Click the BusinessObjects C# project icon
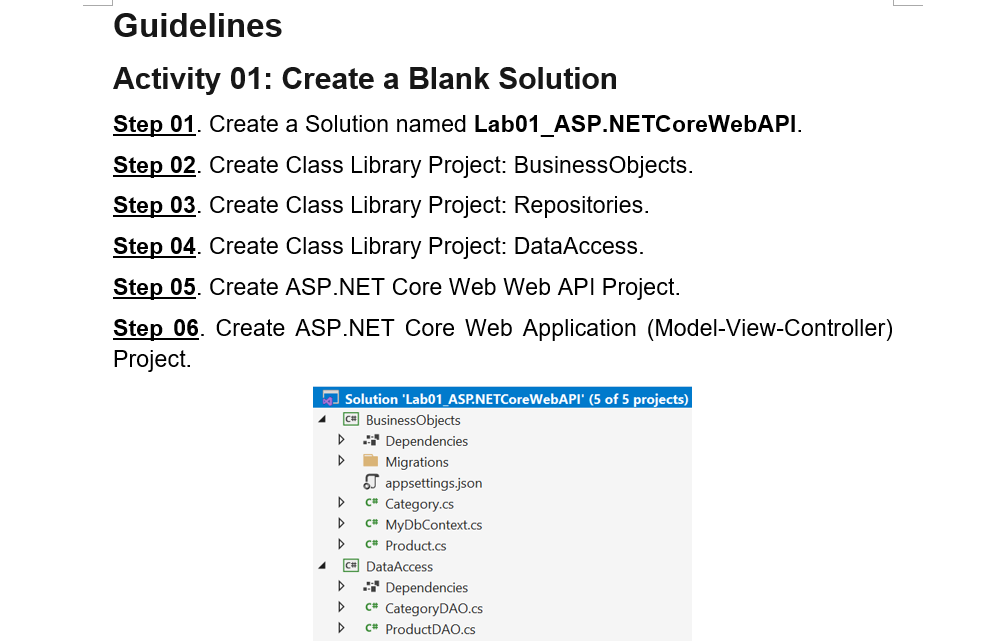The height and width of the screenshot is (641, 1002). [351, 420]
